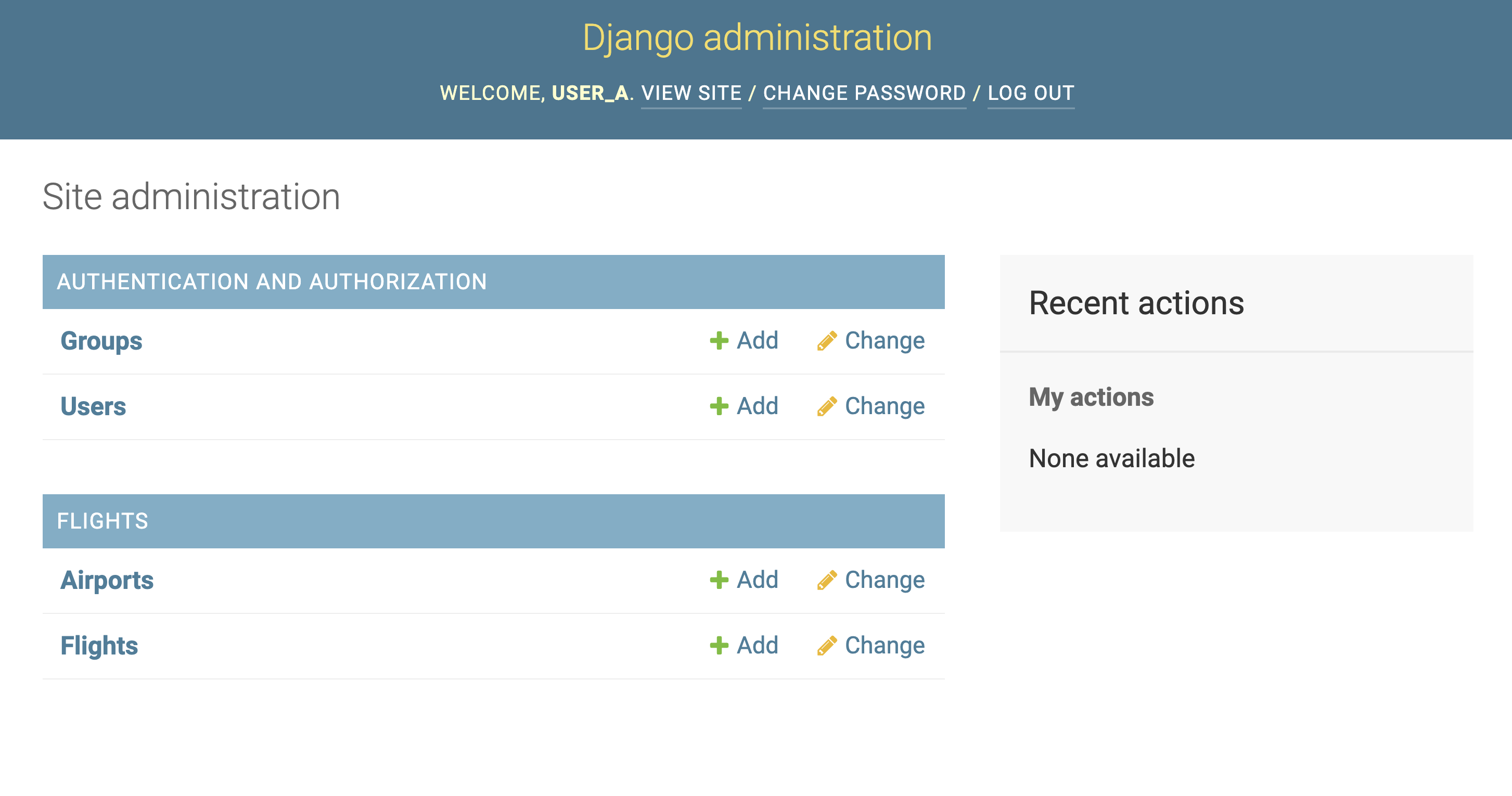Open the Flights model page
1512x796 pixels.
point(100,645)
